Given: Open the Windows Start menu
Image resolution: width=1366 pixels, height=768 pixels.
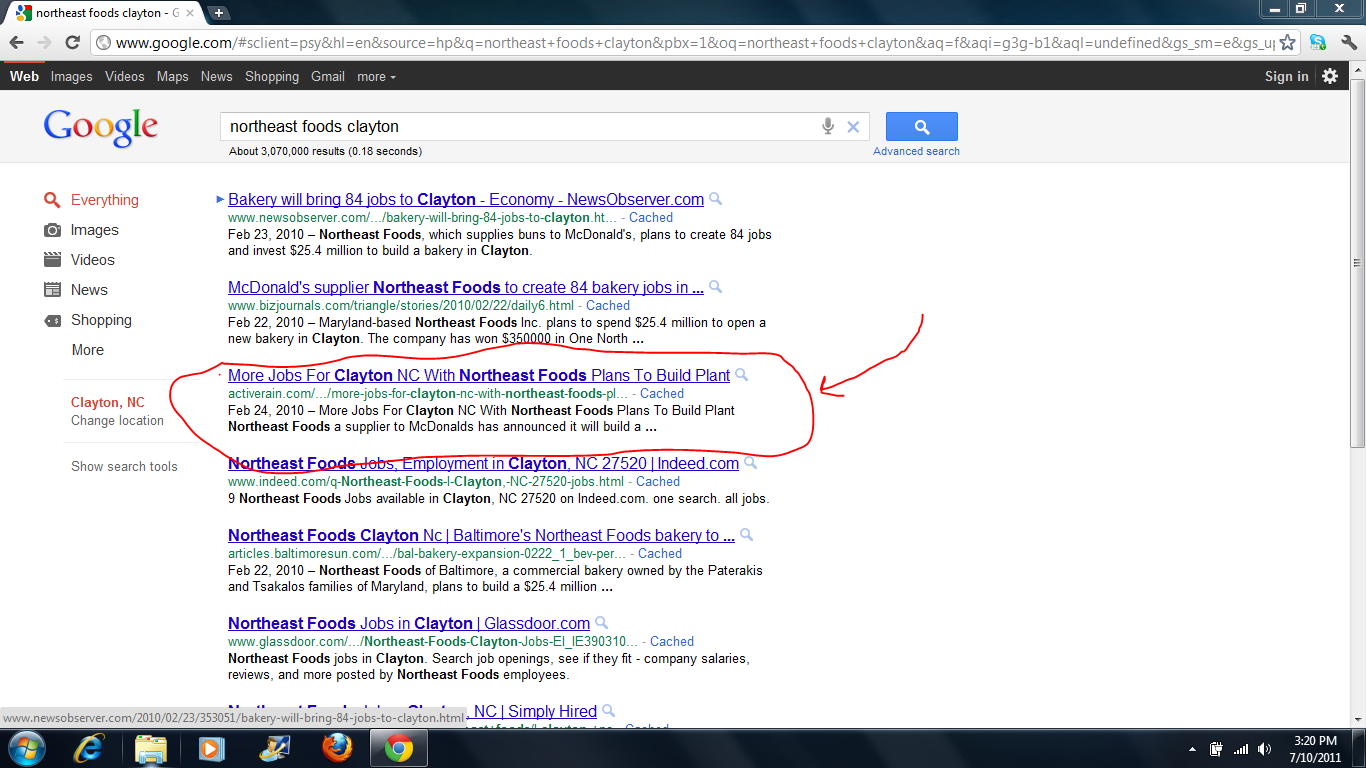Looking at the screenshot, I should (x=25, y=748).
